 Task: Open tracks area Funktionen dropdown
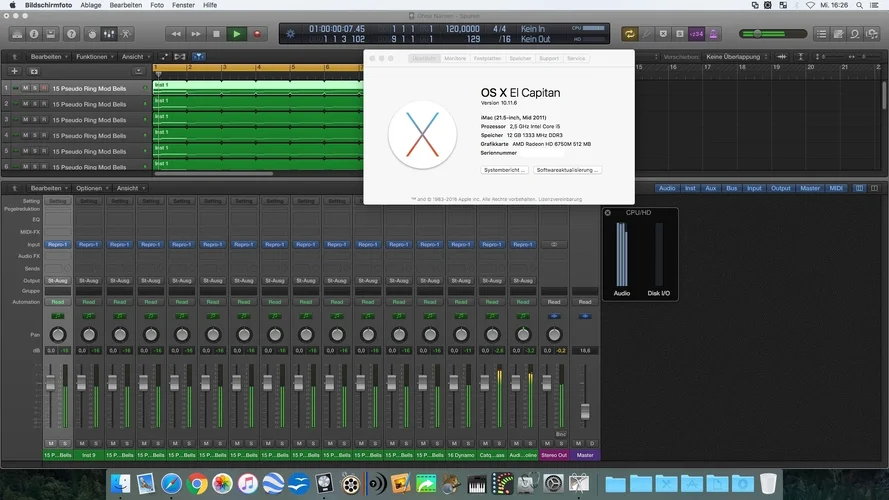click(93, 57)
